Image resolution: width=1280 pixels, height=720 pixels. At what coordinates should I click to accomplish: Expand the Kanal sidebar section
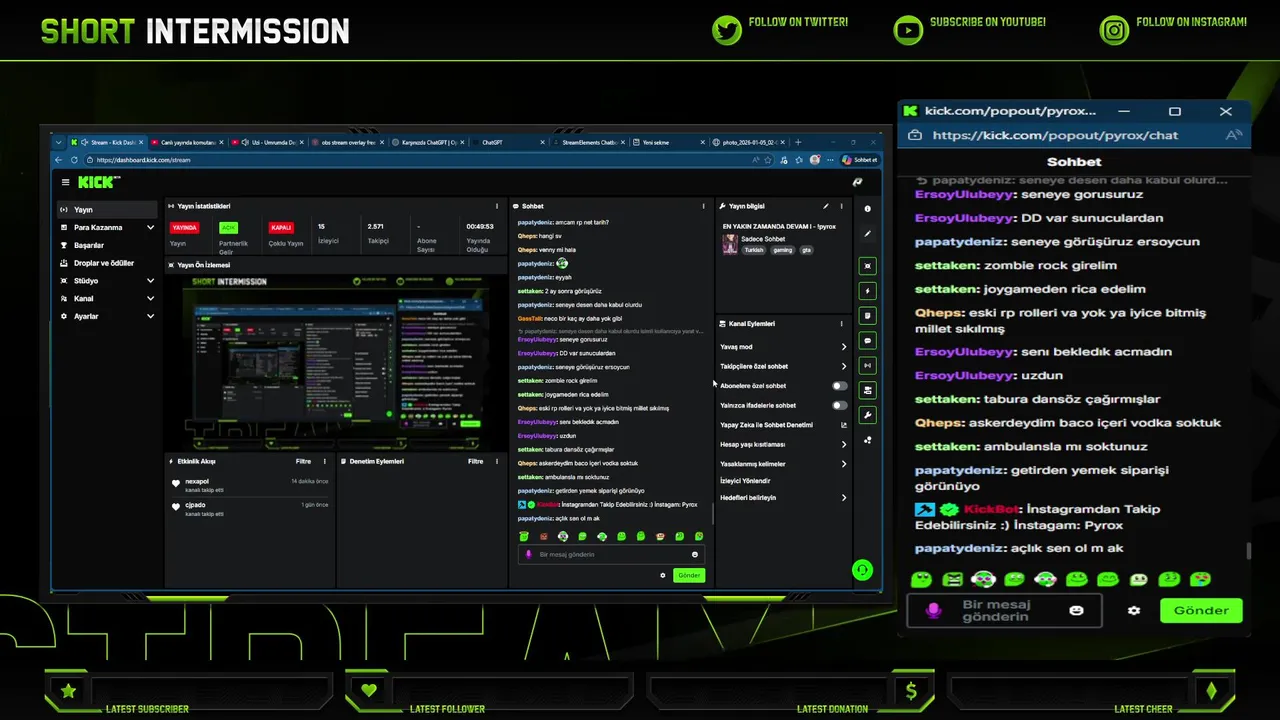pyautogui.click(x=150, y=298)
